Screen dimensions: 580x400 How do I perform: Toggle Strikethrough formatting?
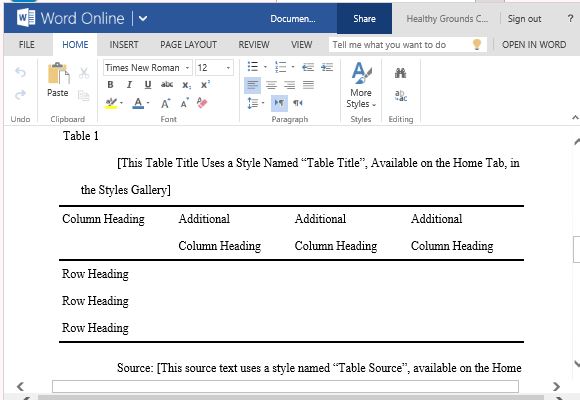(167, 85)
